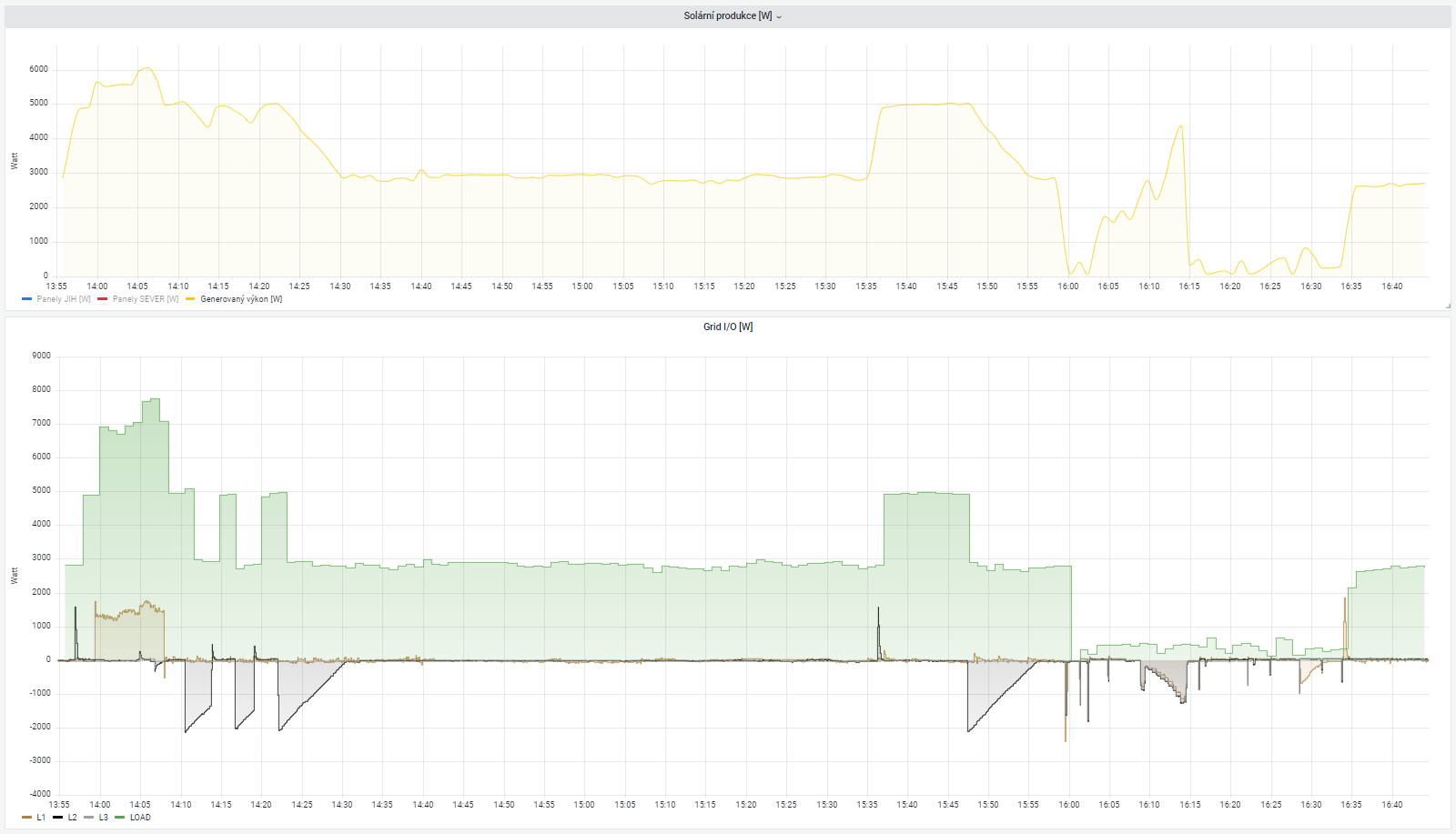Click the 13:55 time label in the Grid I/O chart
1456x834 pixels.
pos(59,805)
